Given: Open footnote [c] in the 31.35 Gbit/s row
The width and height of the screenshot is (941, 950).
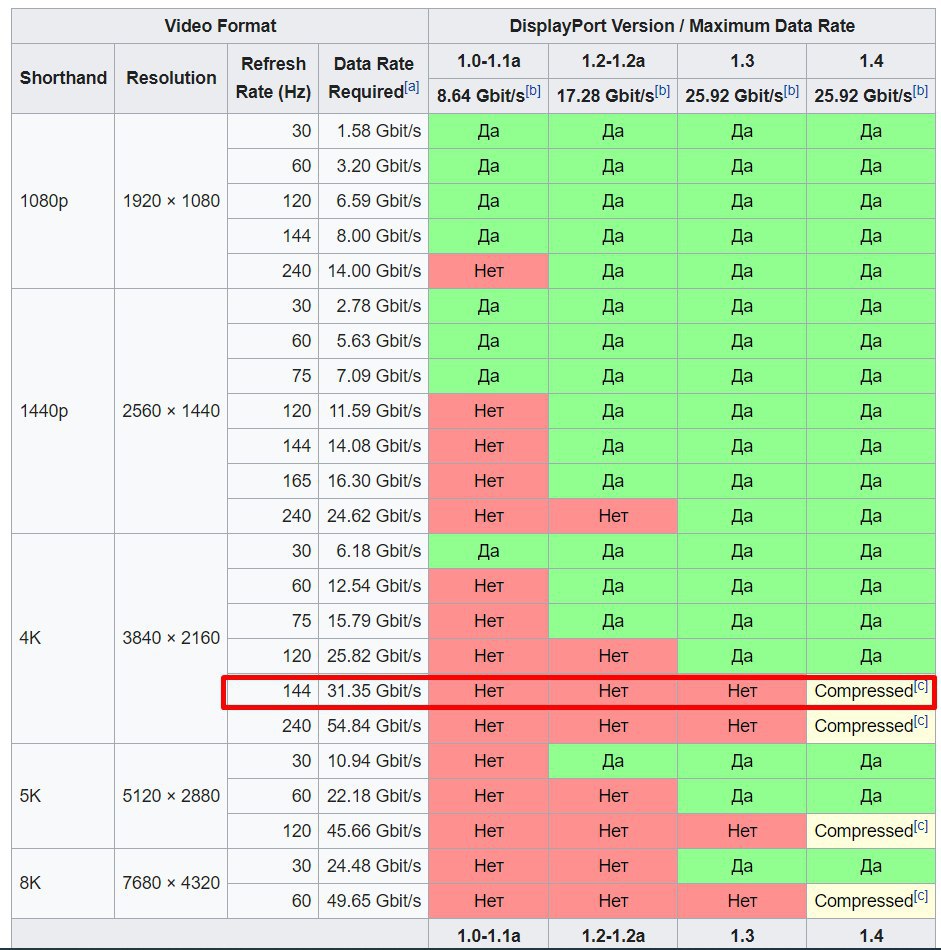Looking at the screenshot, I should 921,686.
